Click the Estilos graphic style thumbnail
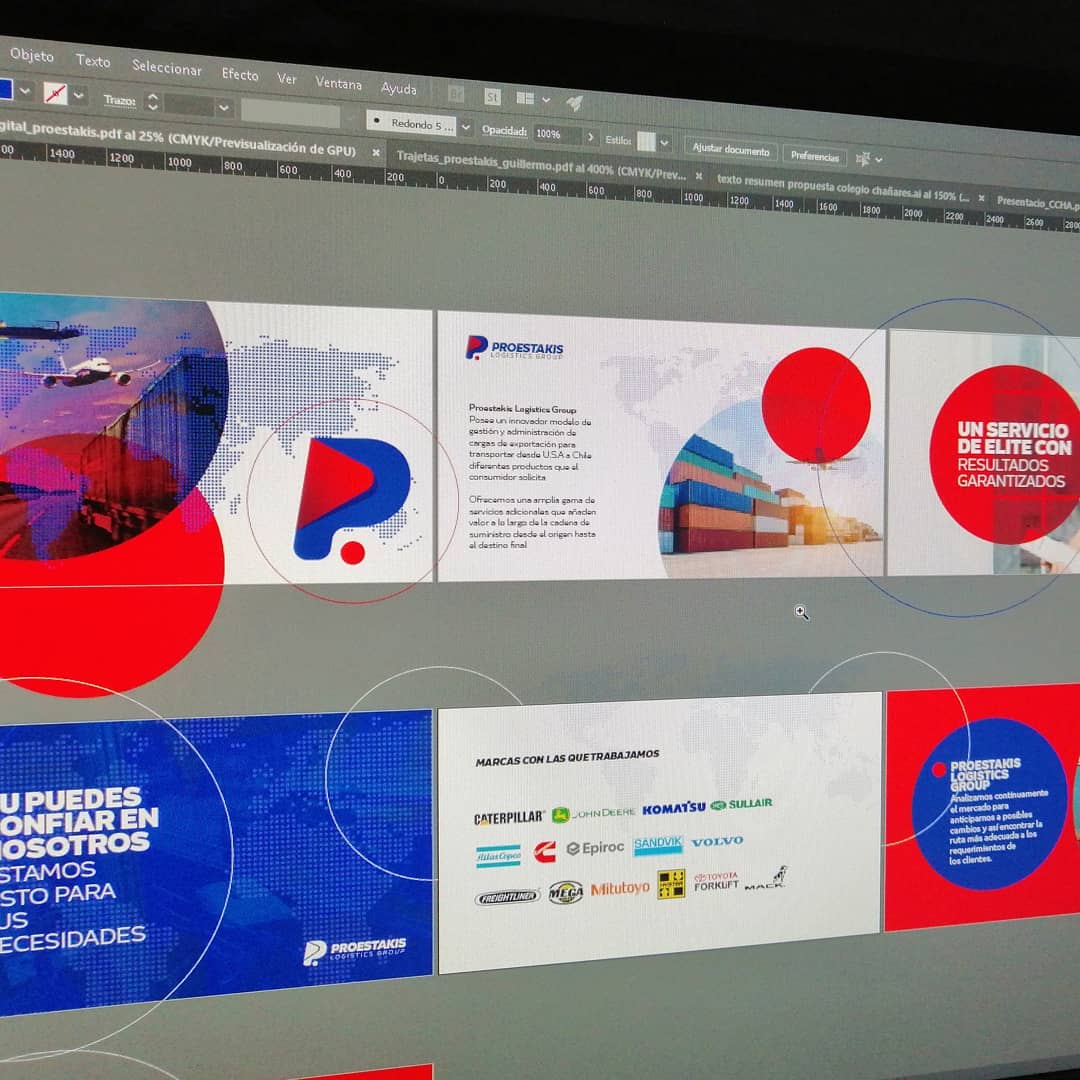 tap(647, 141)
